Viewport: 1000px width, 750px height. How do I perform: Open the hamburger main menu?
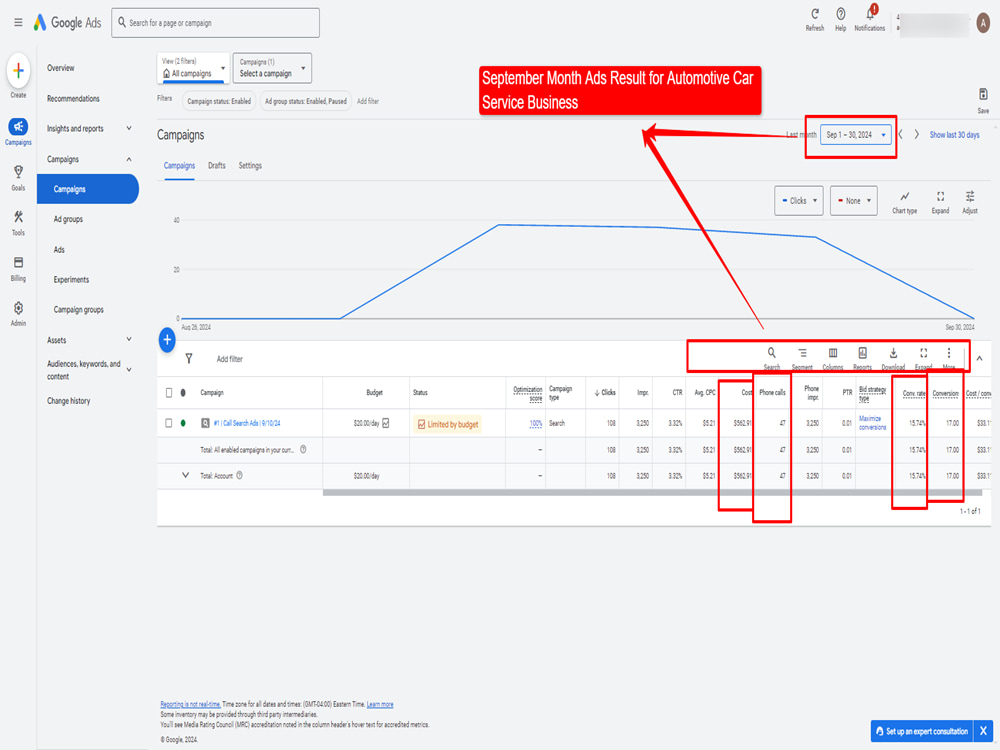click(18, 22)
